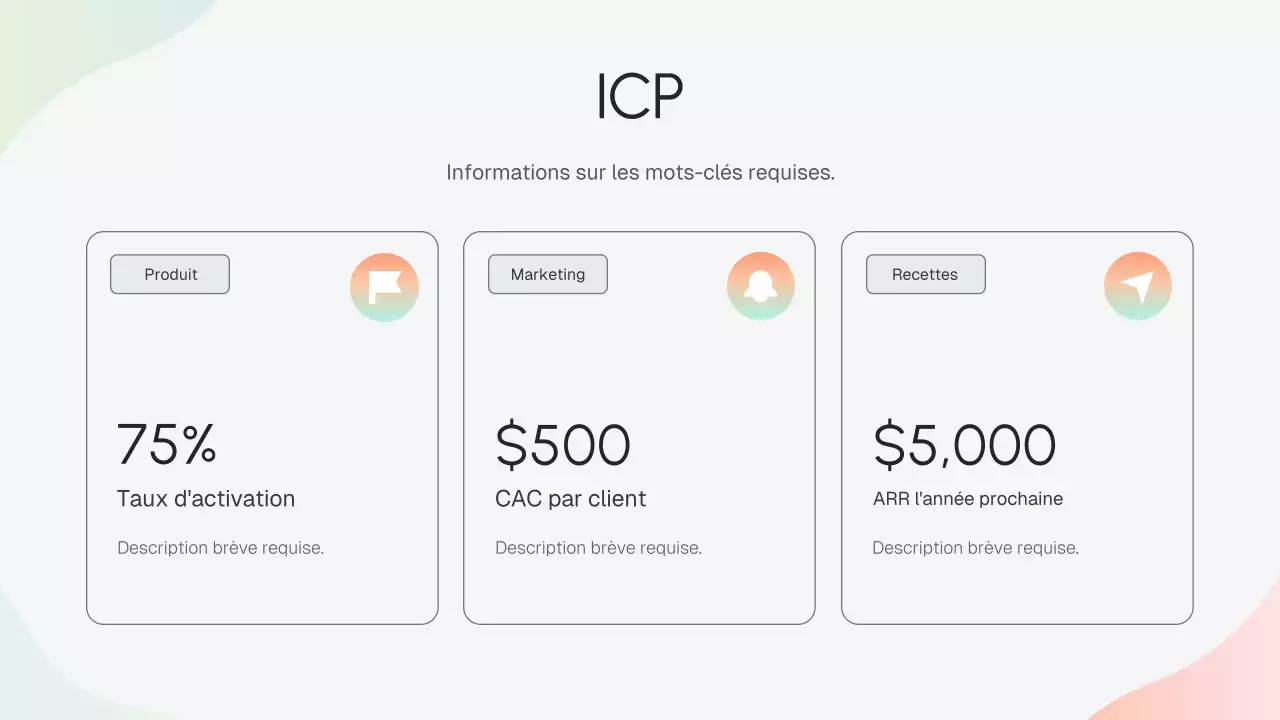Screen dimensions: 1280x720
Task: Select the "Taux d'activation" heading
Action: (x=206, y=498)
